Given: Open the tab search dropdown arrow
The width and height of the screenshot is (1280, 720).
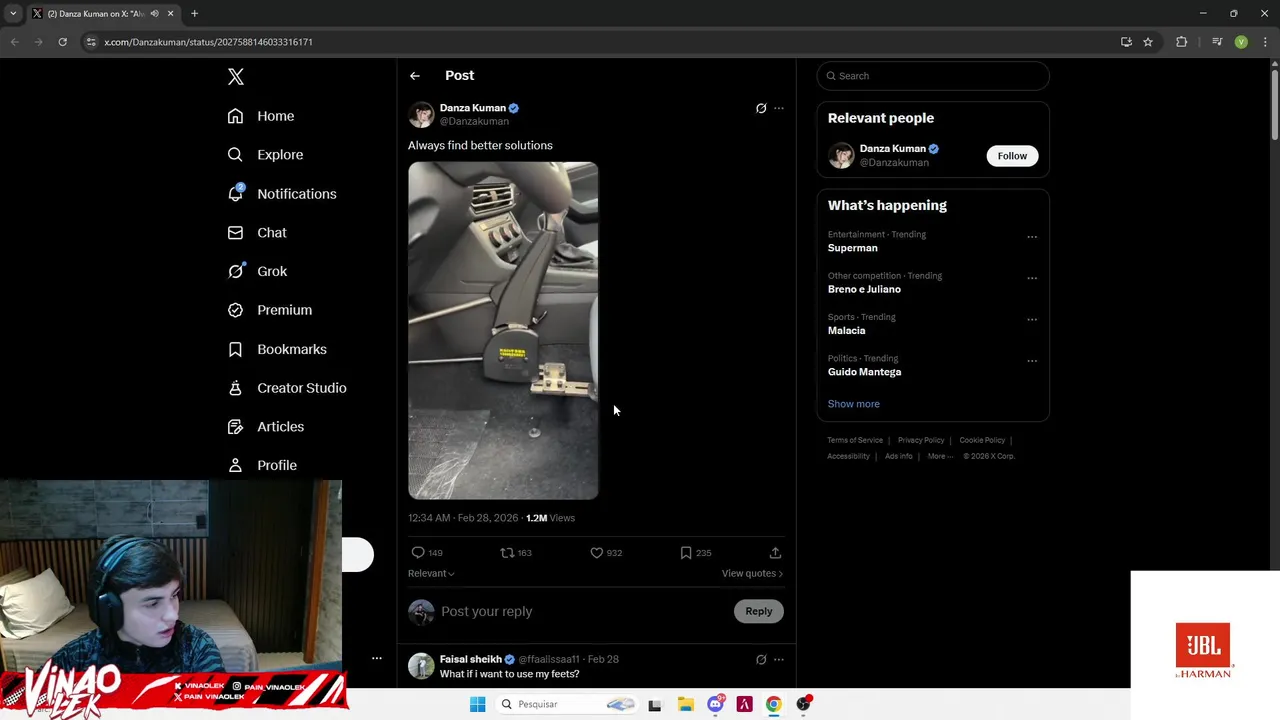Looking at the screenshot, I should coord(13,14).
